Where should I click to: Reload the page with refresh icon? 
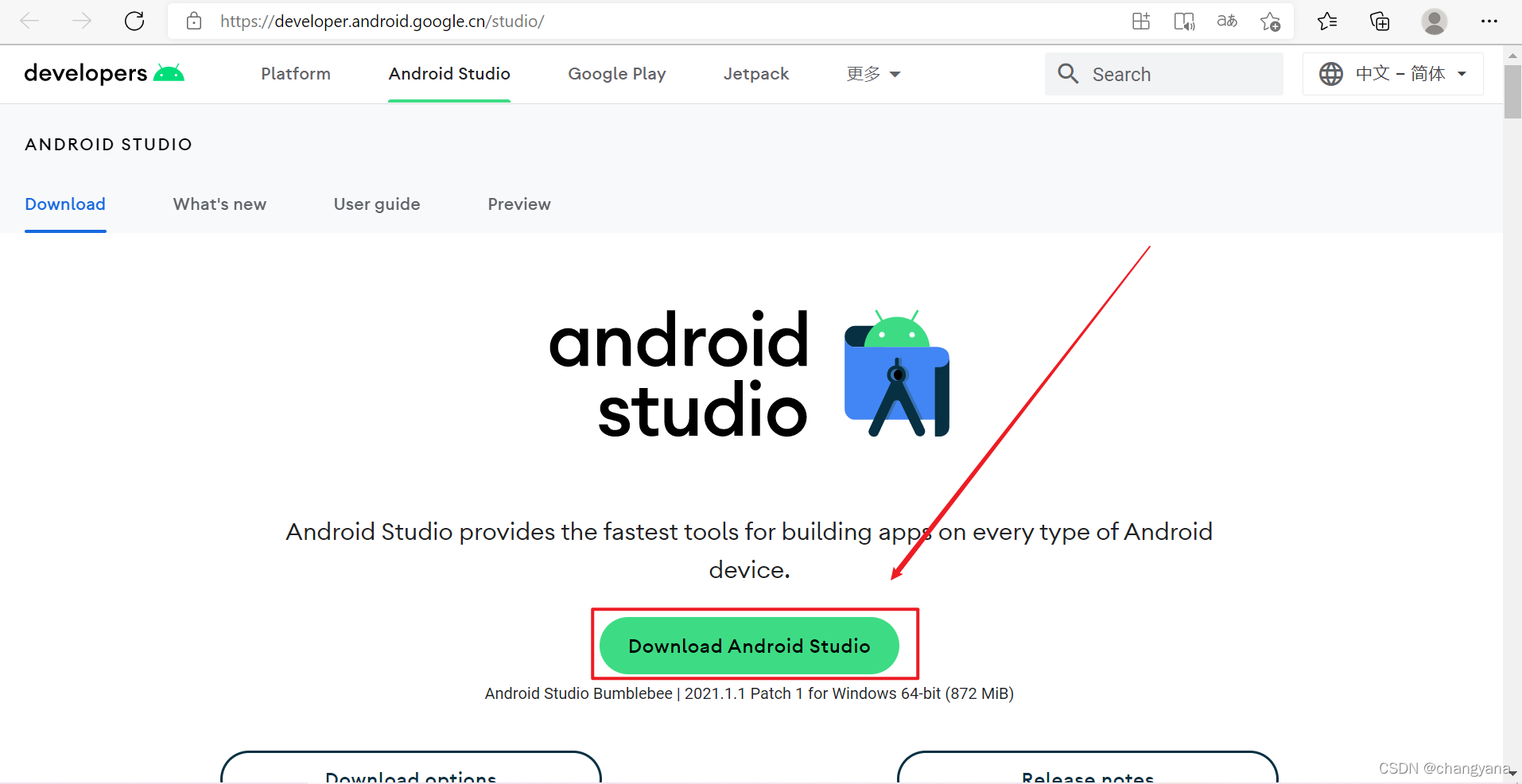134,21
